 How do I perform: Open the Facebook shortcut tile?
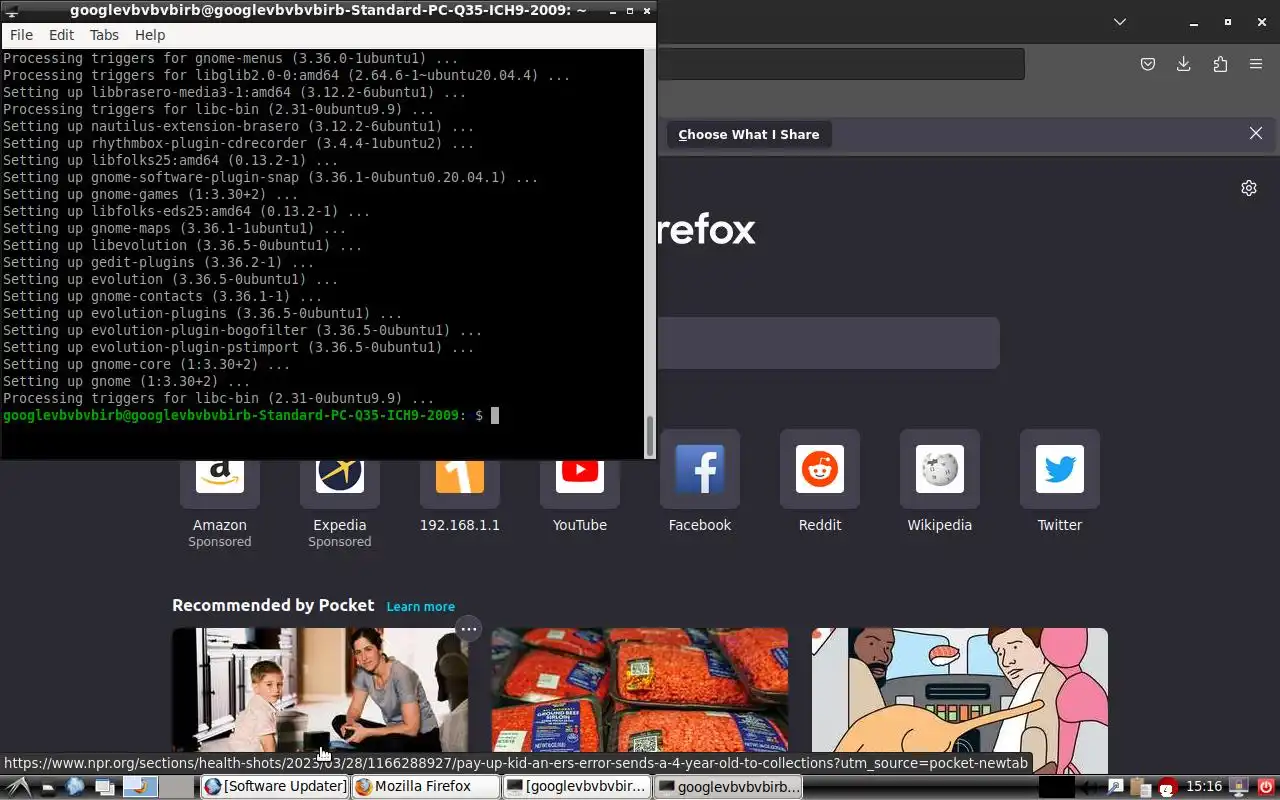pyautogui.click(x=700, y=470)
